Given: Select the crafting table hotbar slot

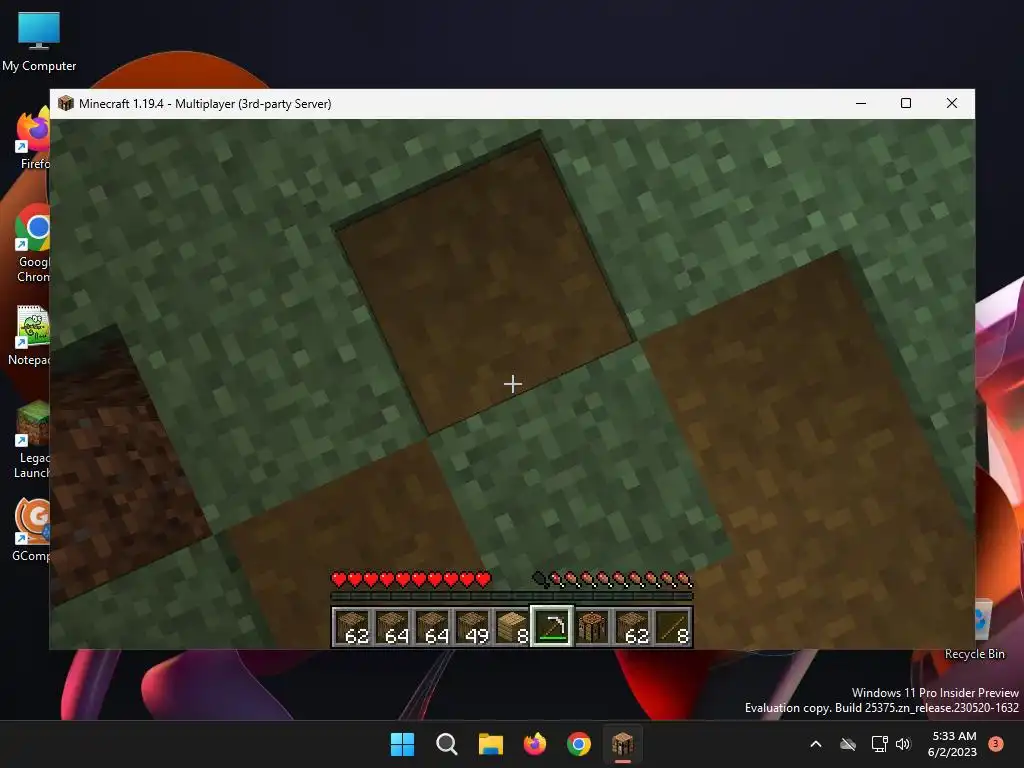Looking at the screenshot, I should point(592,626).
